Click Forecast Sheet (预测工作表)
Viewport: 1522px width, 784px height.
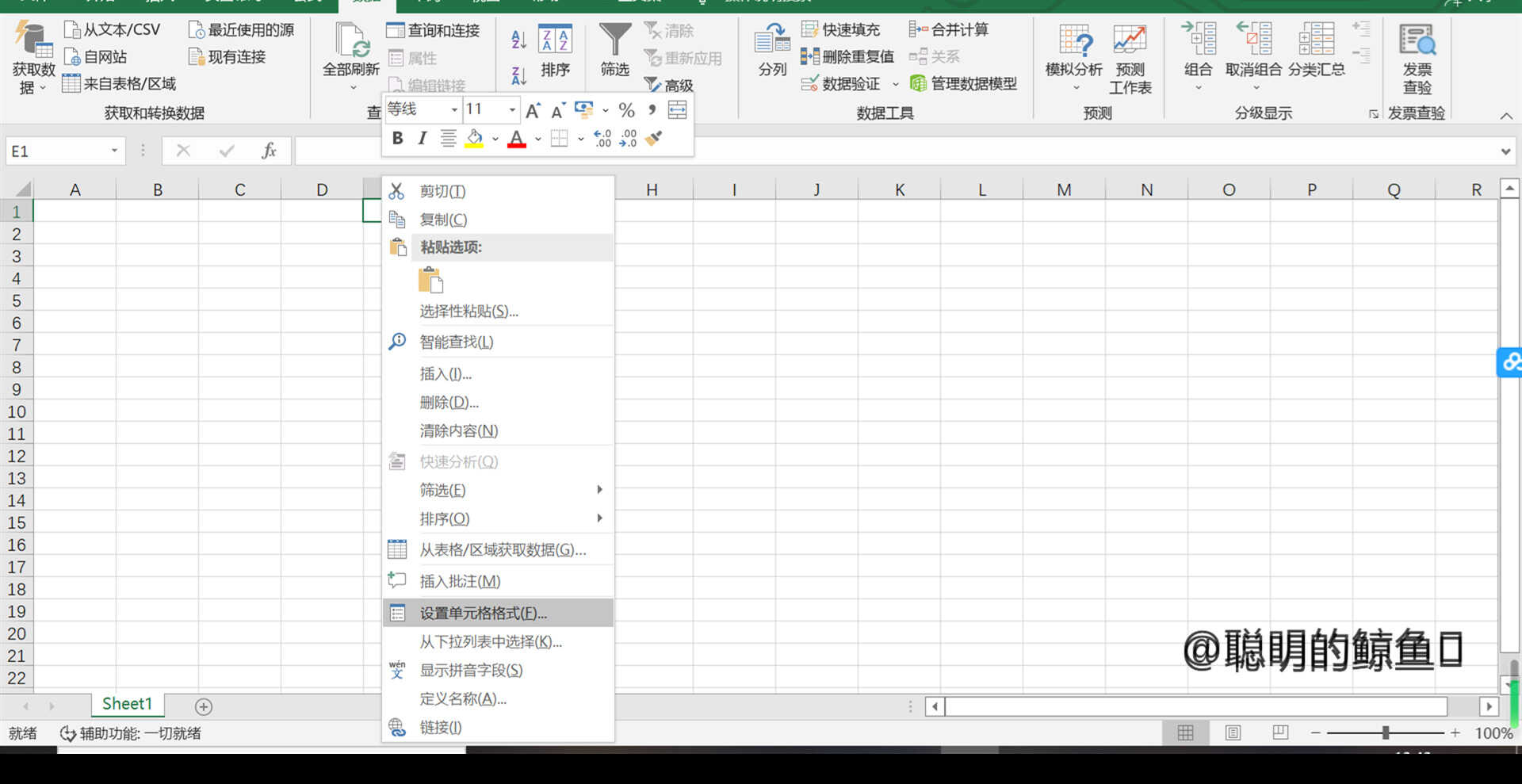(x=1130, y=59)
